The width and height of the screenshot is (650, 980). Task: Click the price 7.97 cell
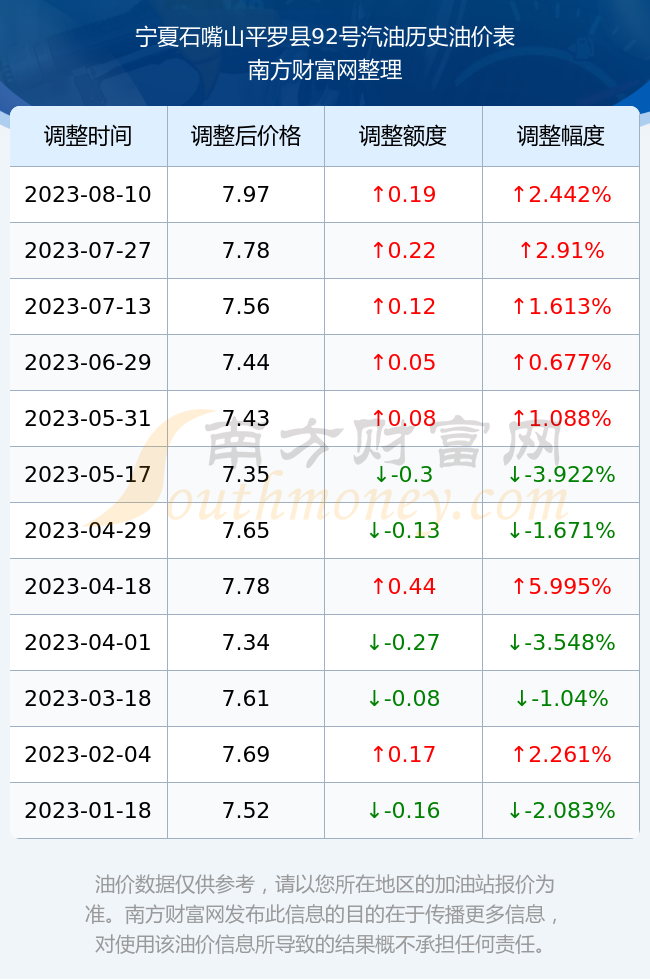[x=246, y=194]
